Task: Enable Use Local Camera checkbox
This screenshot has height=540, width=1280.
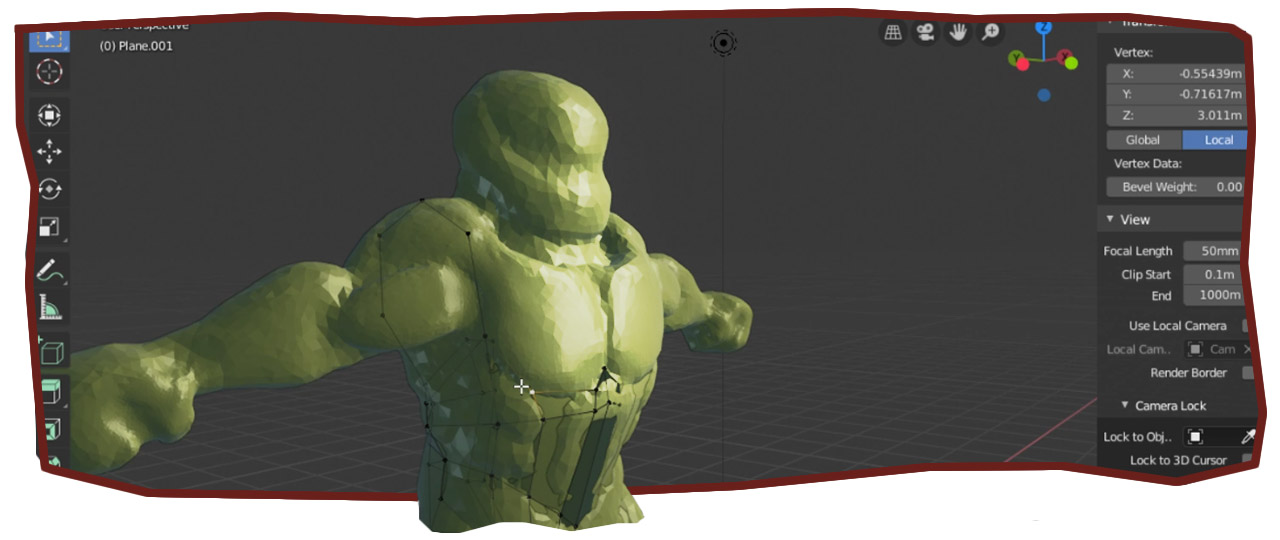Action: tap(1247, 325)
